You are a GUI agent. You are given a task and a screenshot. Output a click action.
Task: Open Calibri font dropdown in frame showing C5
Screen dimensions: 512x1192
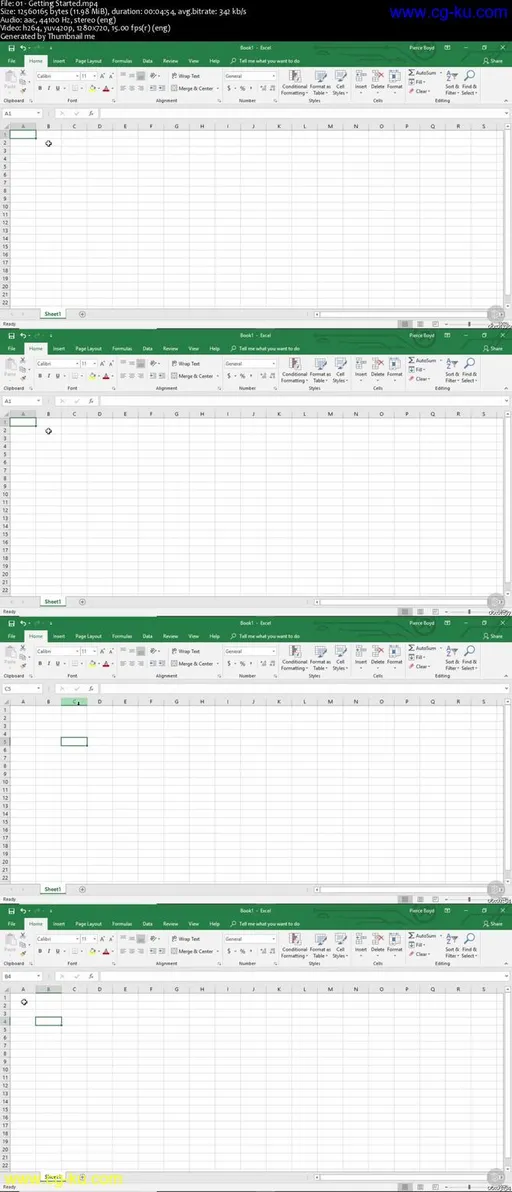[77, 651]
